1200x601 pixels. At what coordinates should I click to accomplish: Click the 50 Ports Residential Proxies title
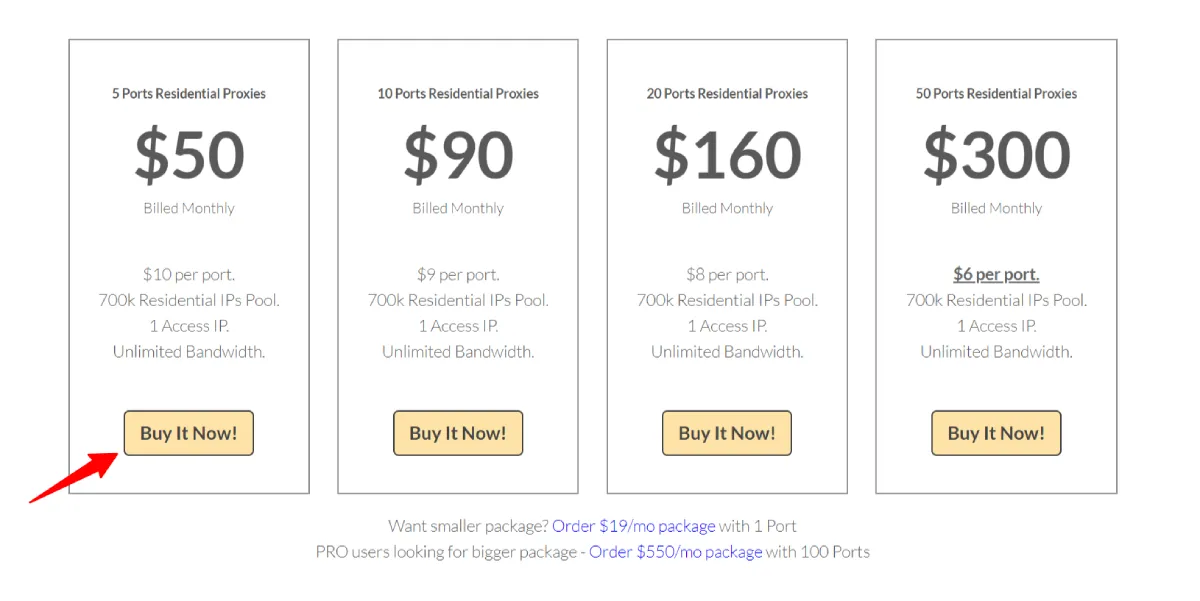coord(996,94)
